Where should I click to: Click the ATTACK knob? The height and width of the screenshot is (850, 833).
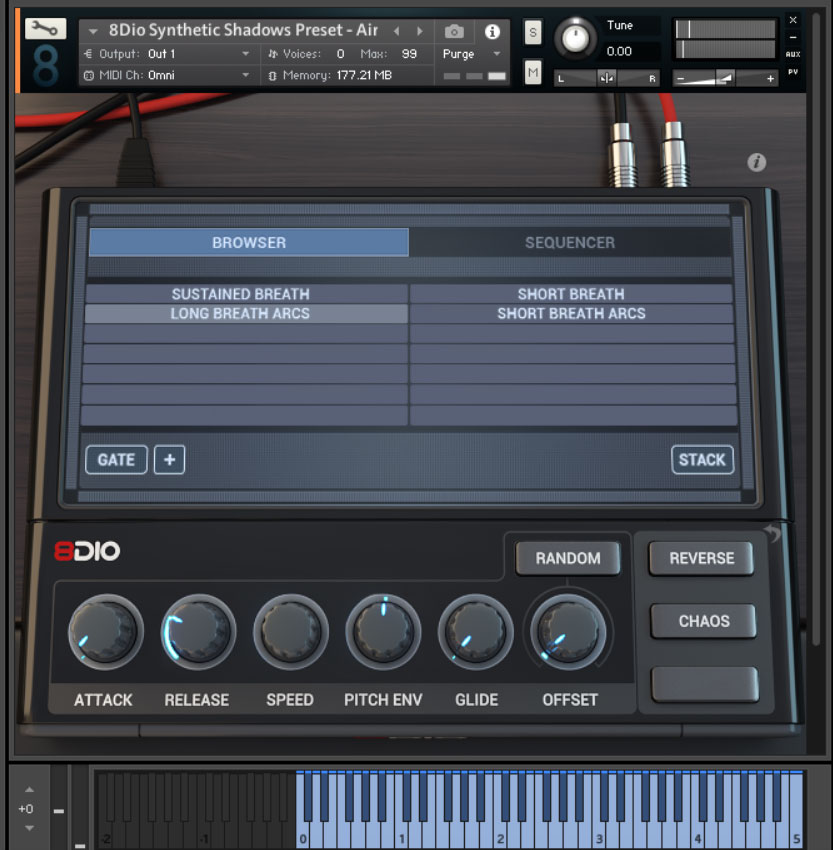tap(104, 632)
